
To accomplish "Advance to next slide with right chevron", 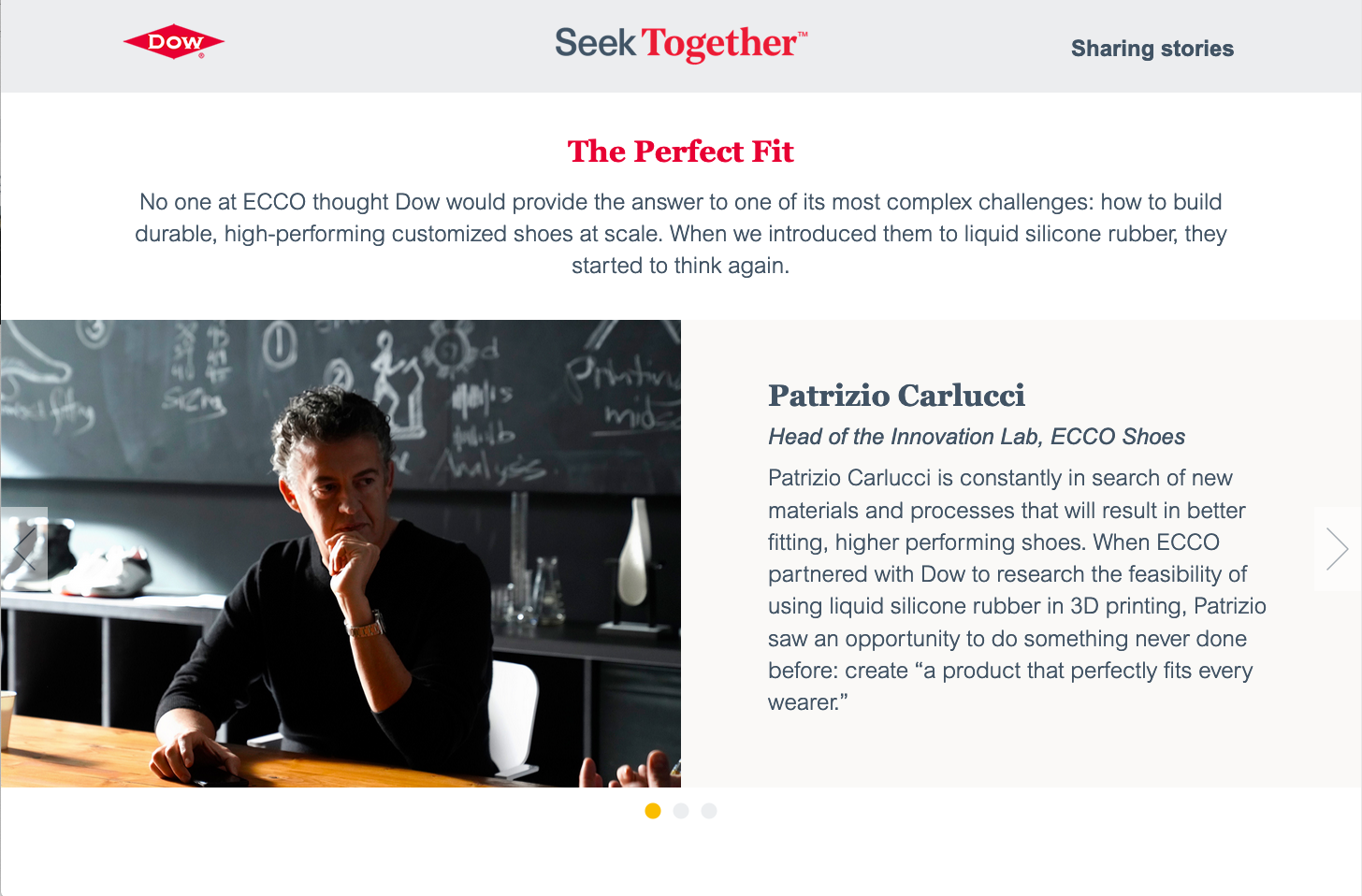I will (1337, 549).
